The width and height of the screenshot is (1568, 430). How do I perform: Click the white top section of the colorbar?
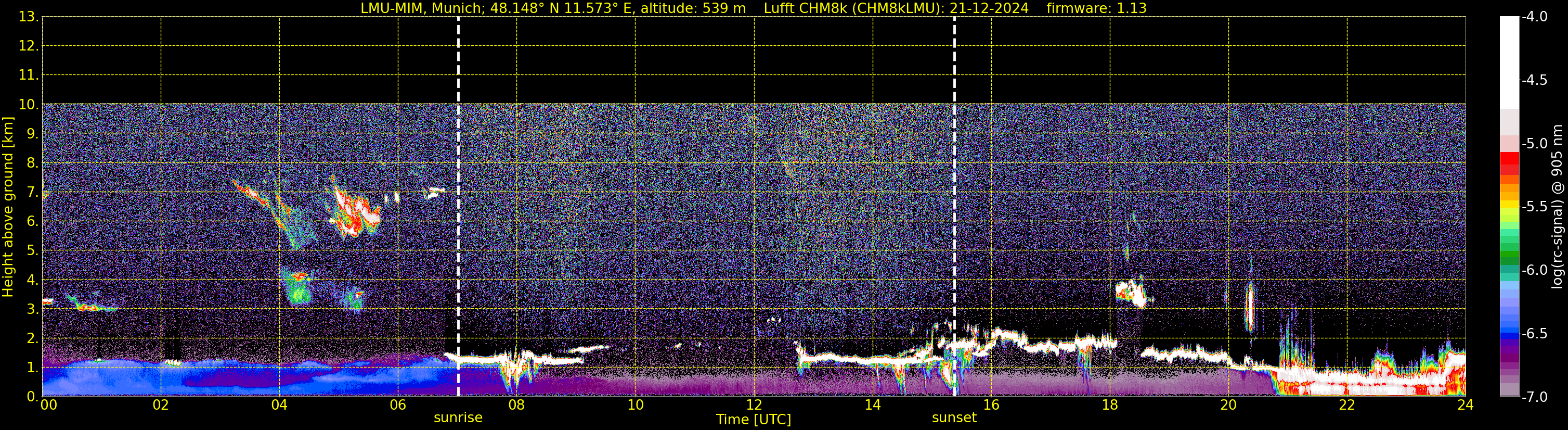(x=1509, y=63)
